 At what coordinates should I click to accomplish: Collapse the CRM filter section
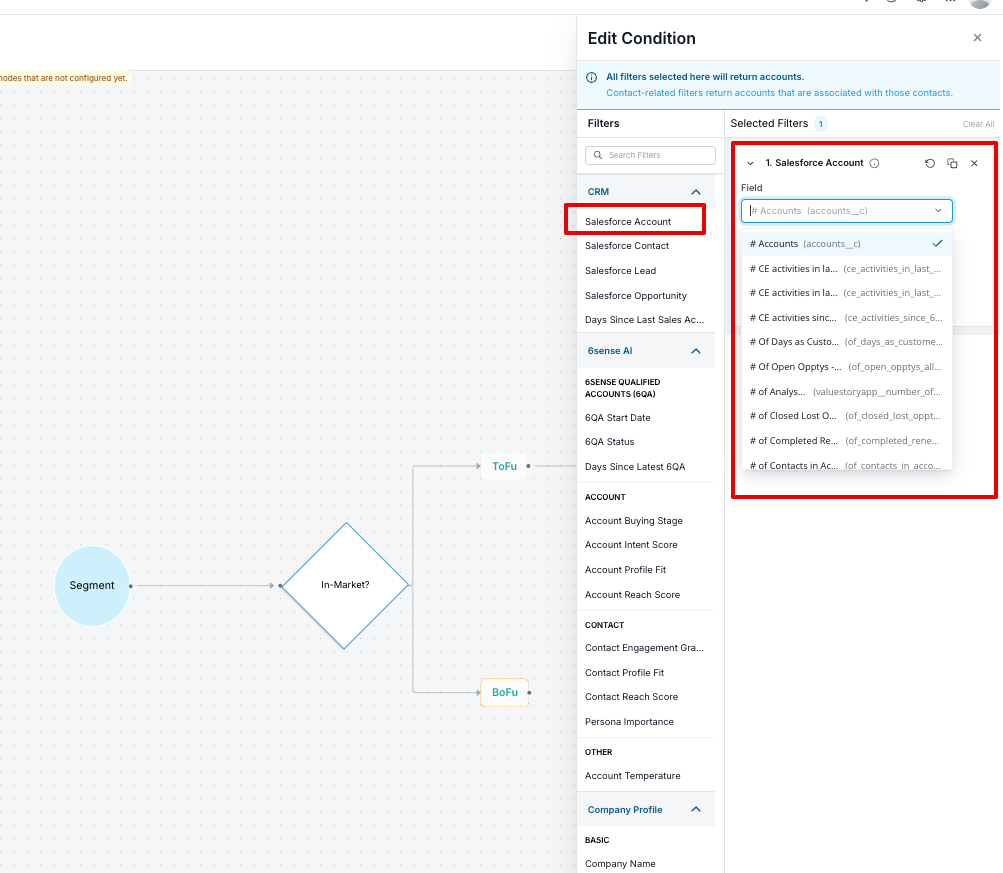pos(696,192)
